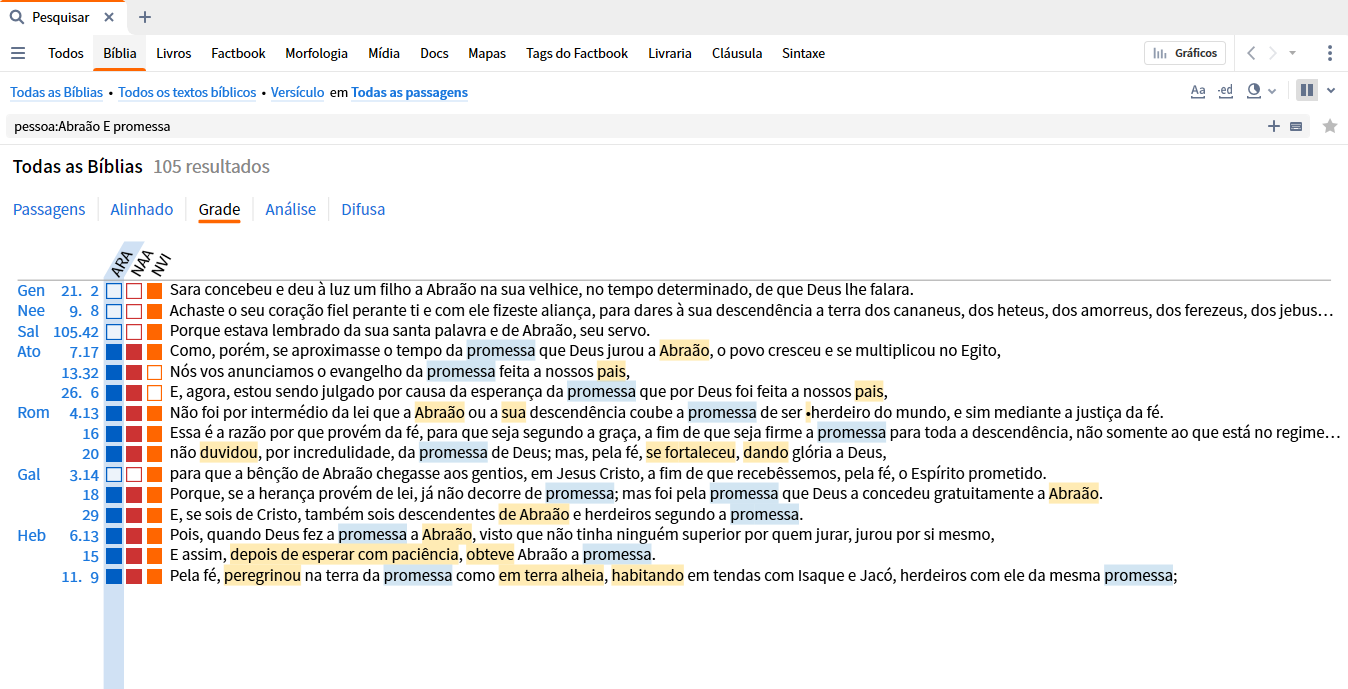Change the Todas as Bíblias resource link
1348x689 pixels.
coord(57,92)
